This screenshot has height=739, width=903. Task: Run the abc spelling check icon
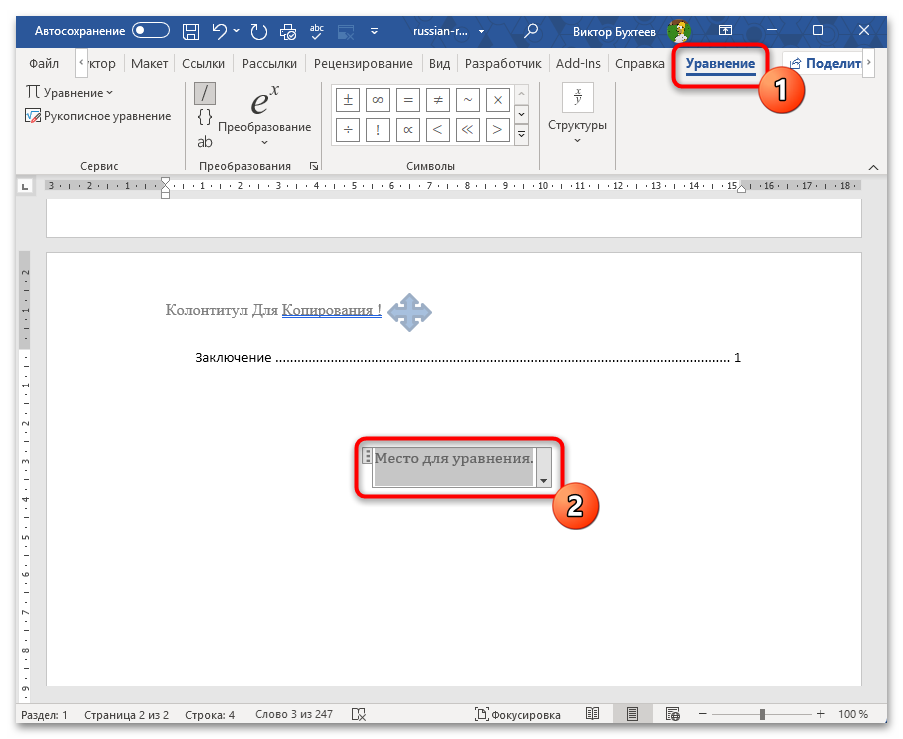(x=317, y=31)
